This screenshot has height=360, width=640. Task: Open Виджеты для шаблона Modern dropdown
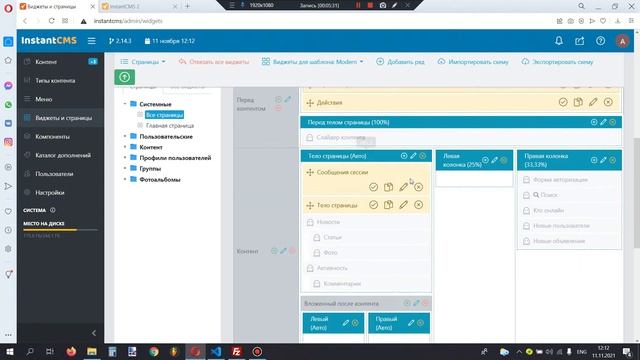coord(313,62)
